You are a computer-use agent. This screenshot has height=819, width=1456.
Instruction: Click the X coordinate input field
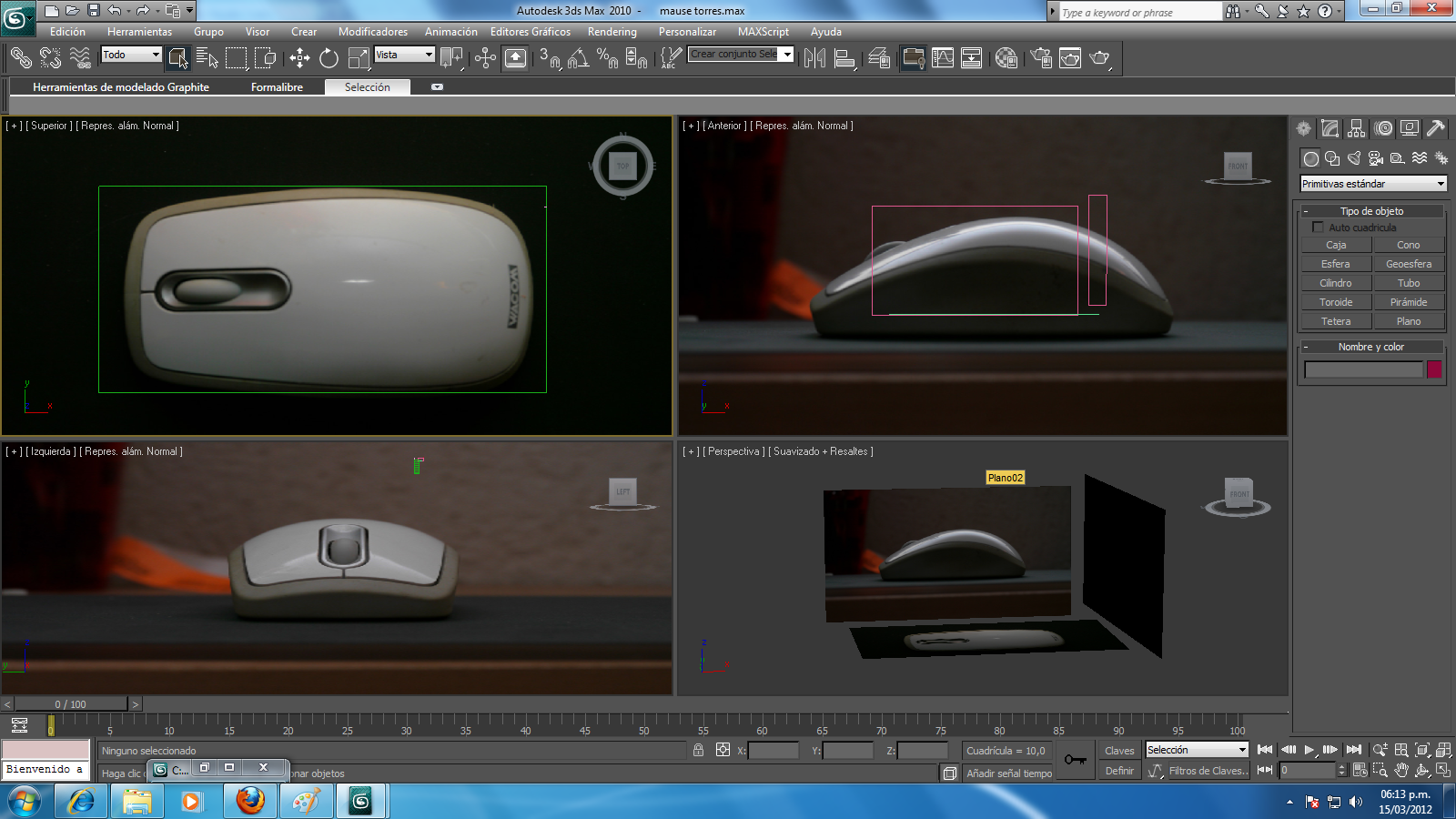click(773, 750)
